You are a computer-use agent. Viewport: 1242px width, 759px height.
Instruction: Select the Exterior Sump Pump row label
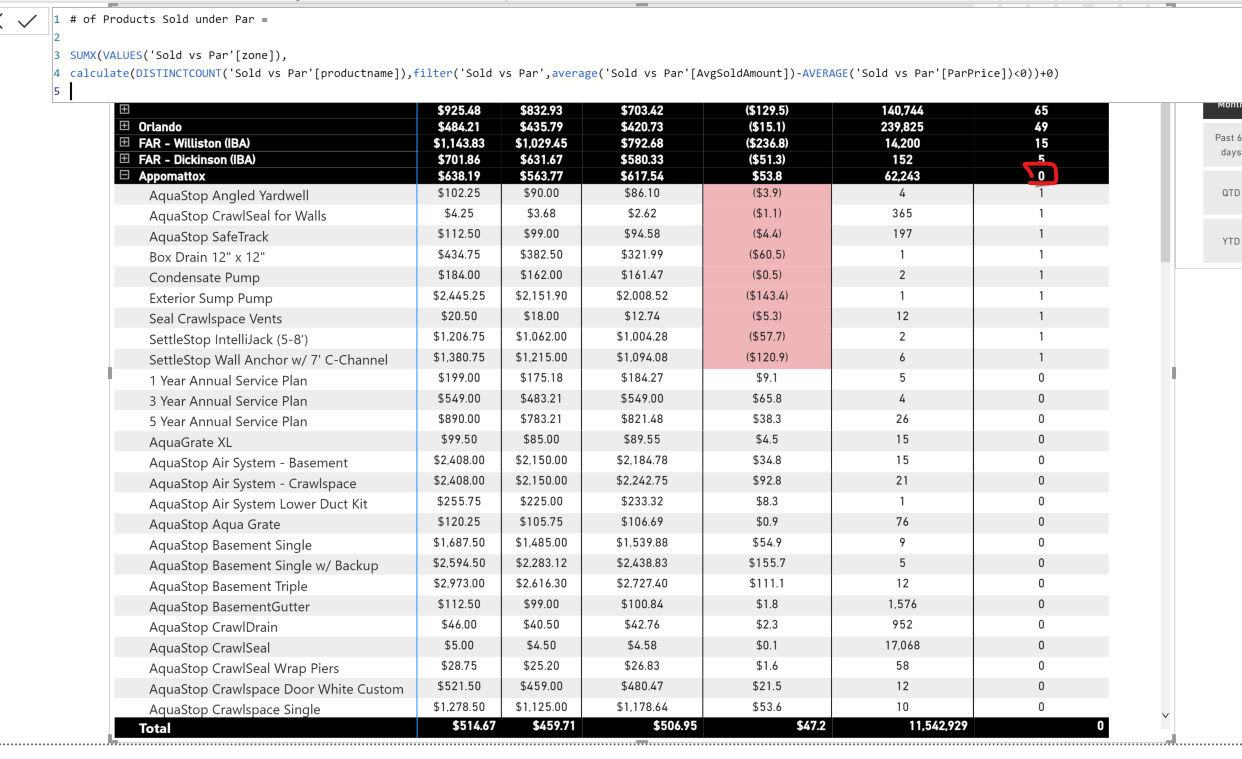(x=211, y=298)
